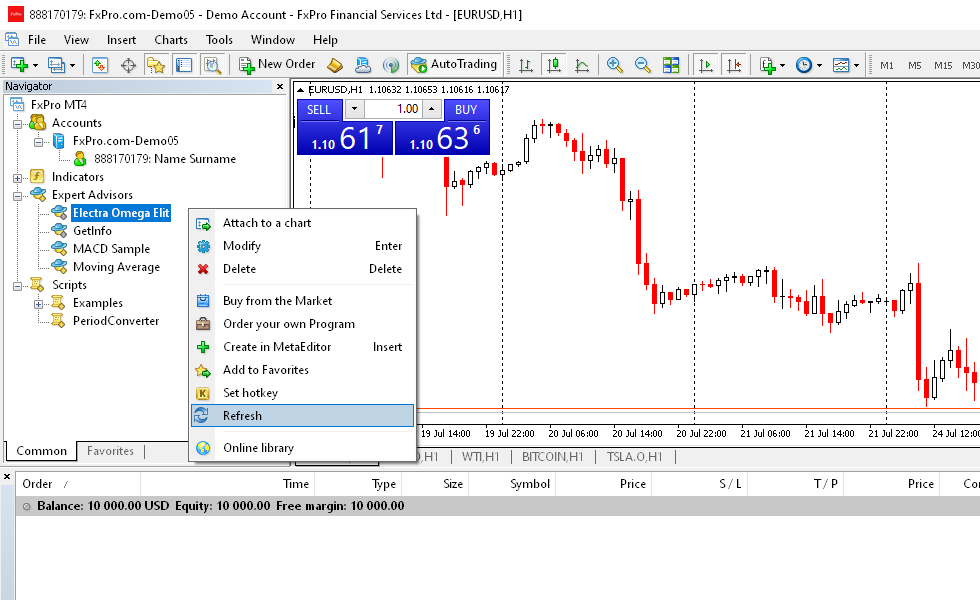The height and width of the screenshot is (600, 980).
Task: Collapse the Accounts tree node
Action: (18, 124)
